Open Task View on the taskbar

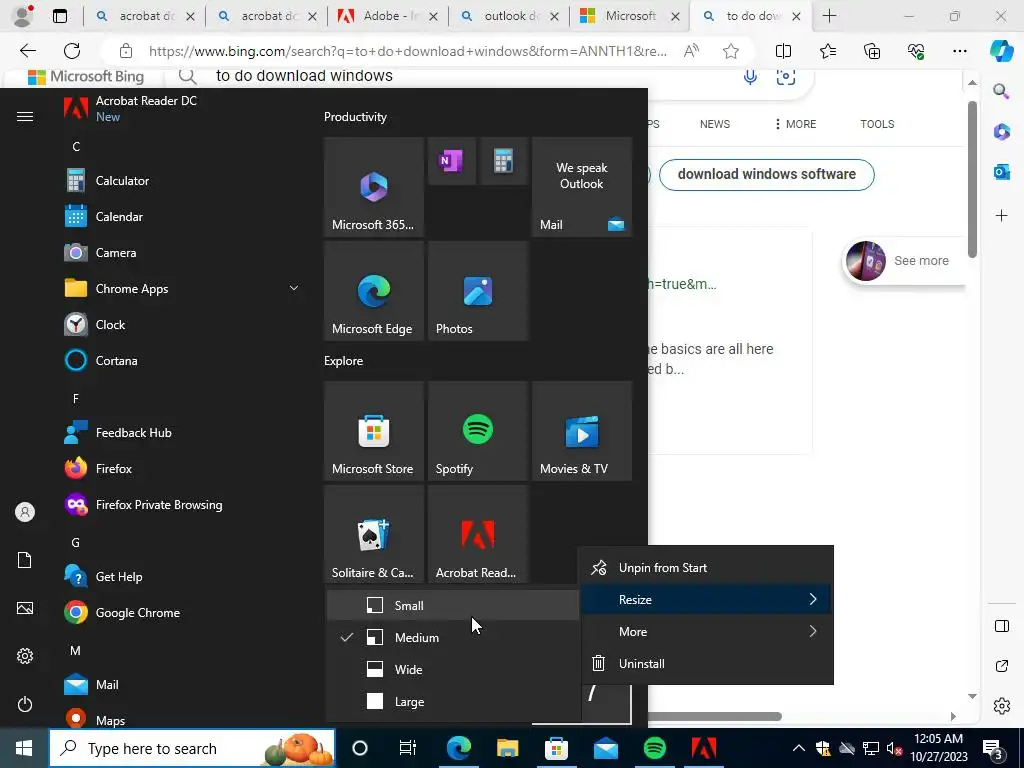tap(408, 748)
